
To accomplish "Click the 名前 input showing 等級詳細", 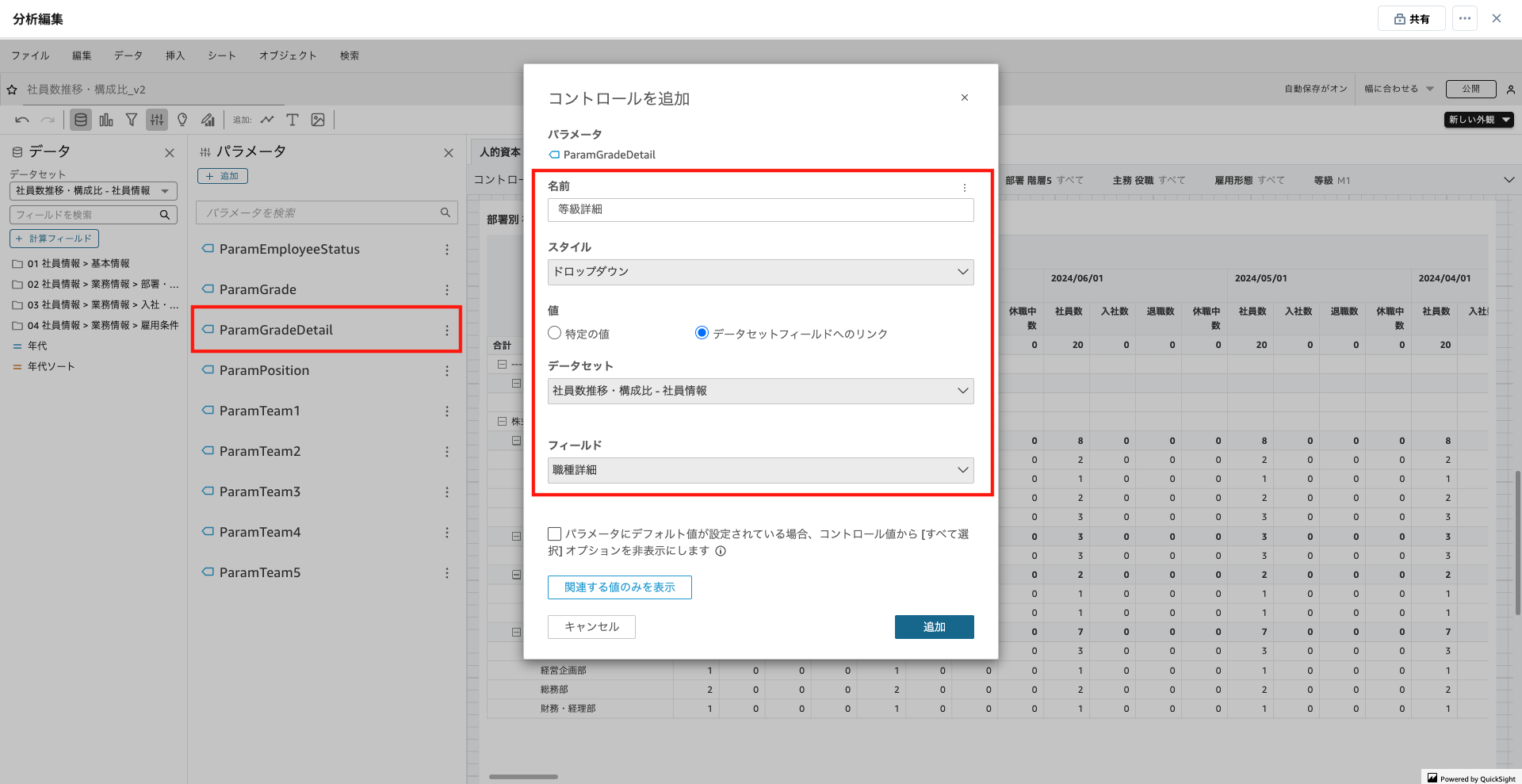I will click(759, 210).
